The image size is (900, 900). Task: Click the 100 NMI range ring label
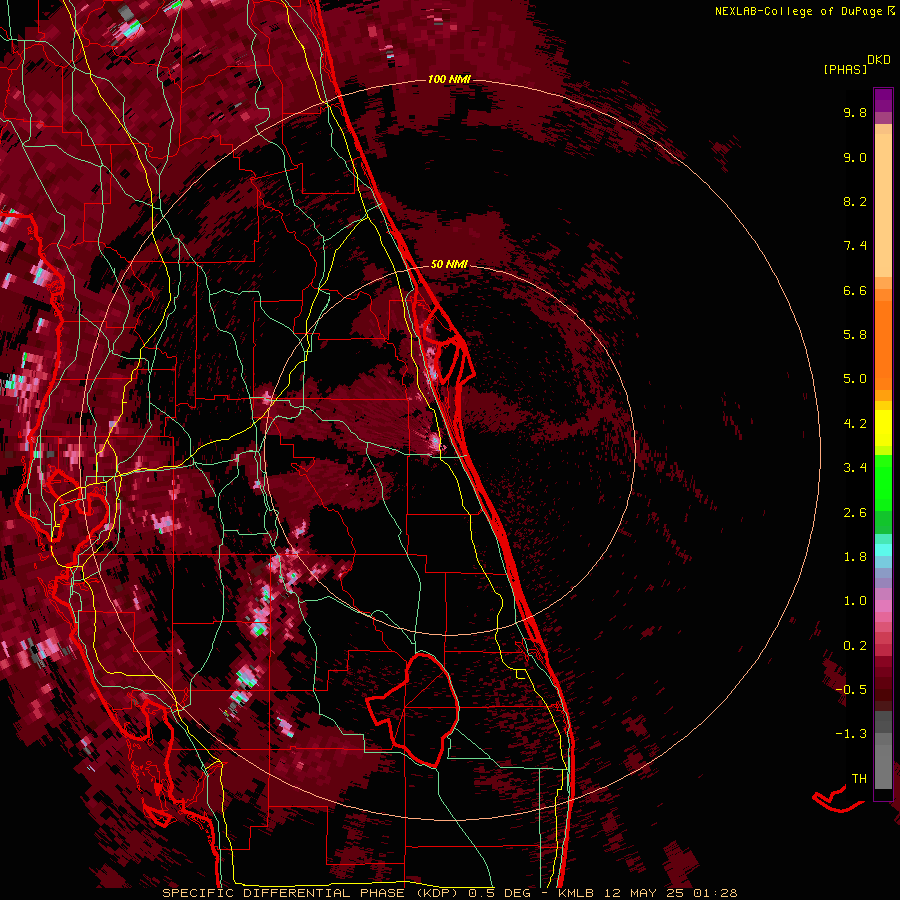pyautogui.click(x=449, y=79)
